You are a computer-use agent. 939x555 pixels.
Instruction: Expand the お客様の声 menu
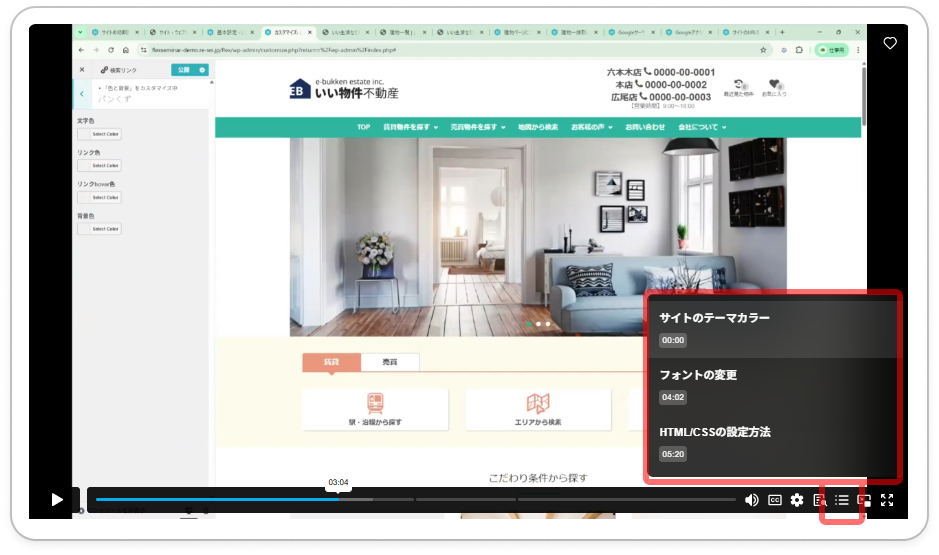pyautogui.click(x=592, y=127)
